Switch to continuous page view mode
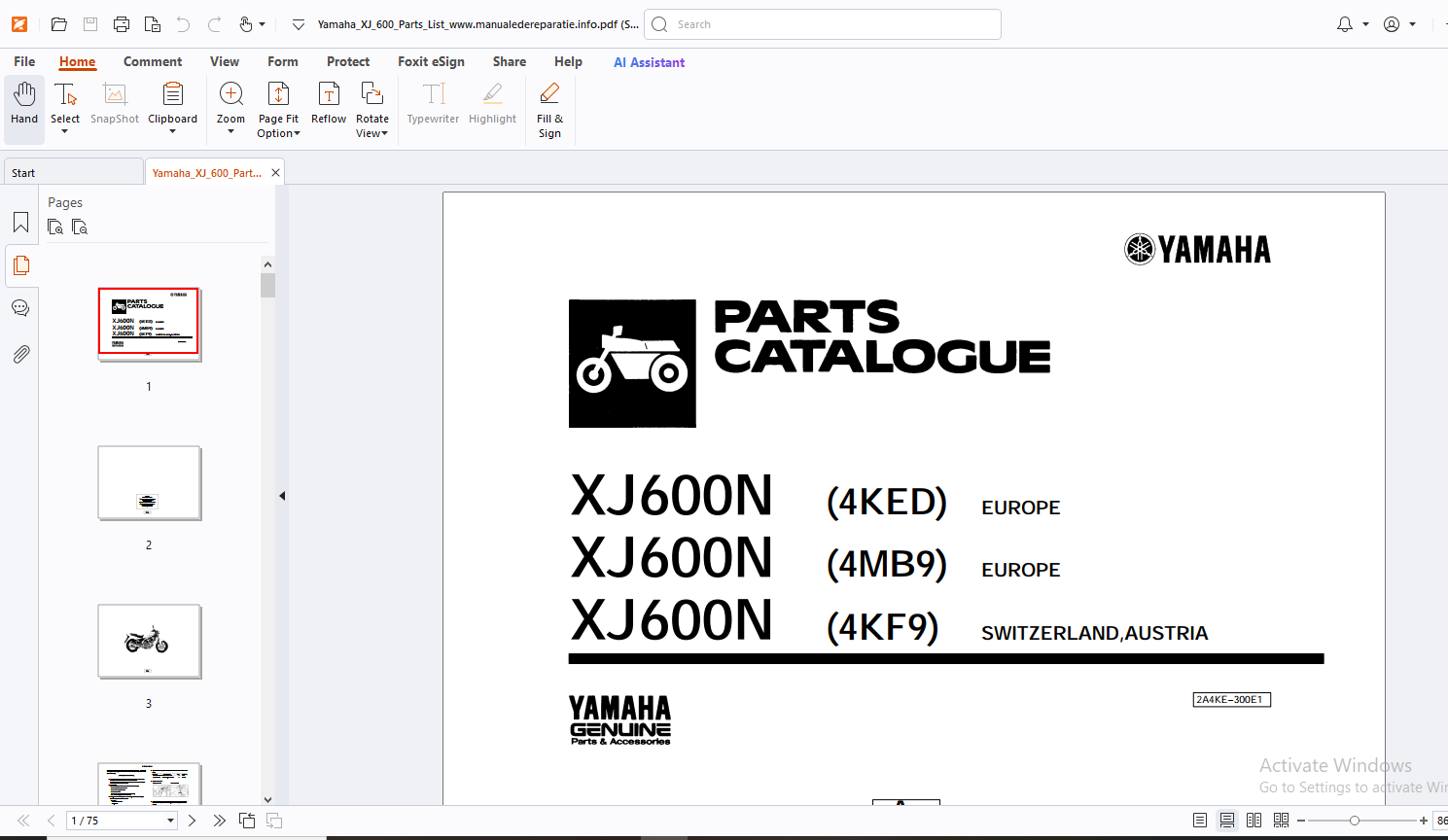The image size is (1448, 840). (1227, 821)
